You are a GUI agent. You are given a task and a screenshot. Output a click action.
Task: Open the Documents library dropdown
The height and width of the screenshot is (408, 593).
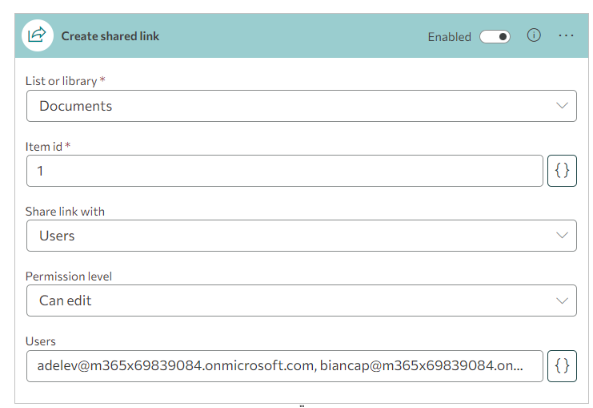tap(301, 106)
